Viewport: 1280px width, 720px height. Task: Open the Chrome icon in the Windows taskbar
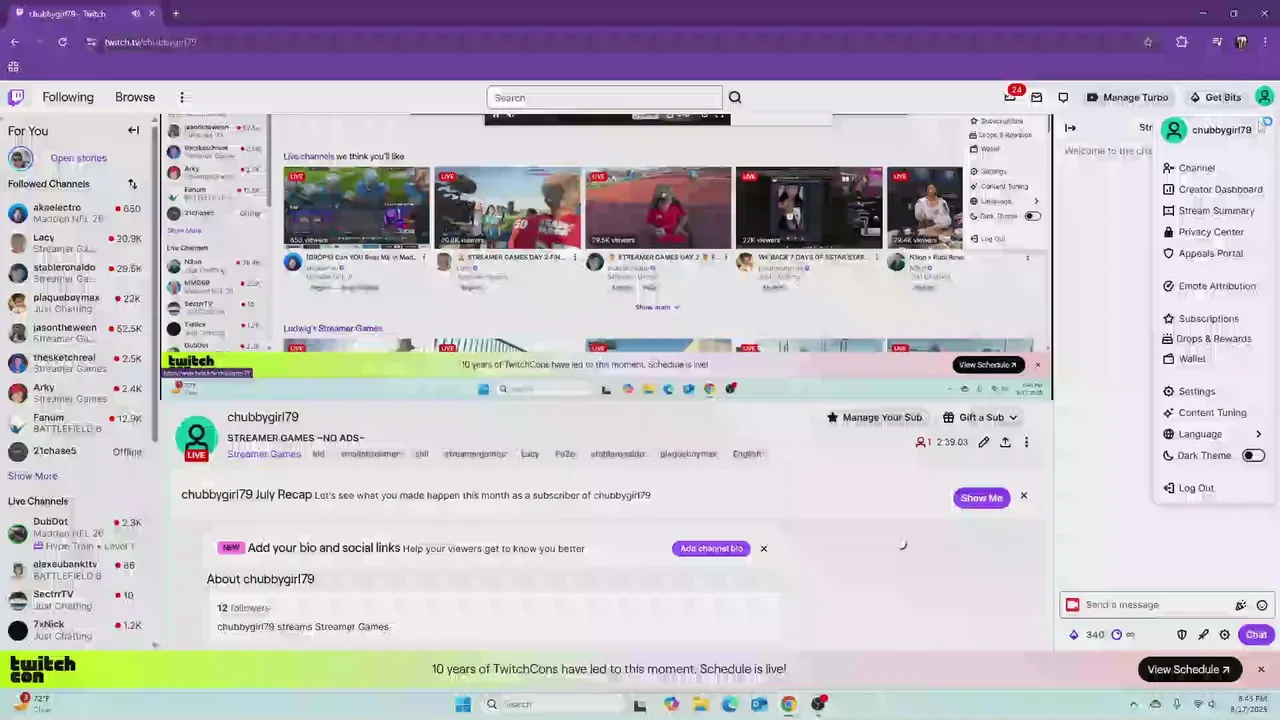[x=789, y=704]
